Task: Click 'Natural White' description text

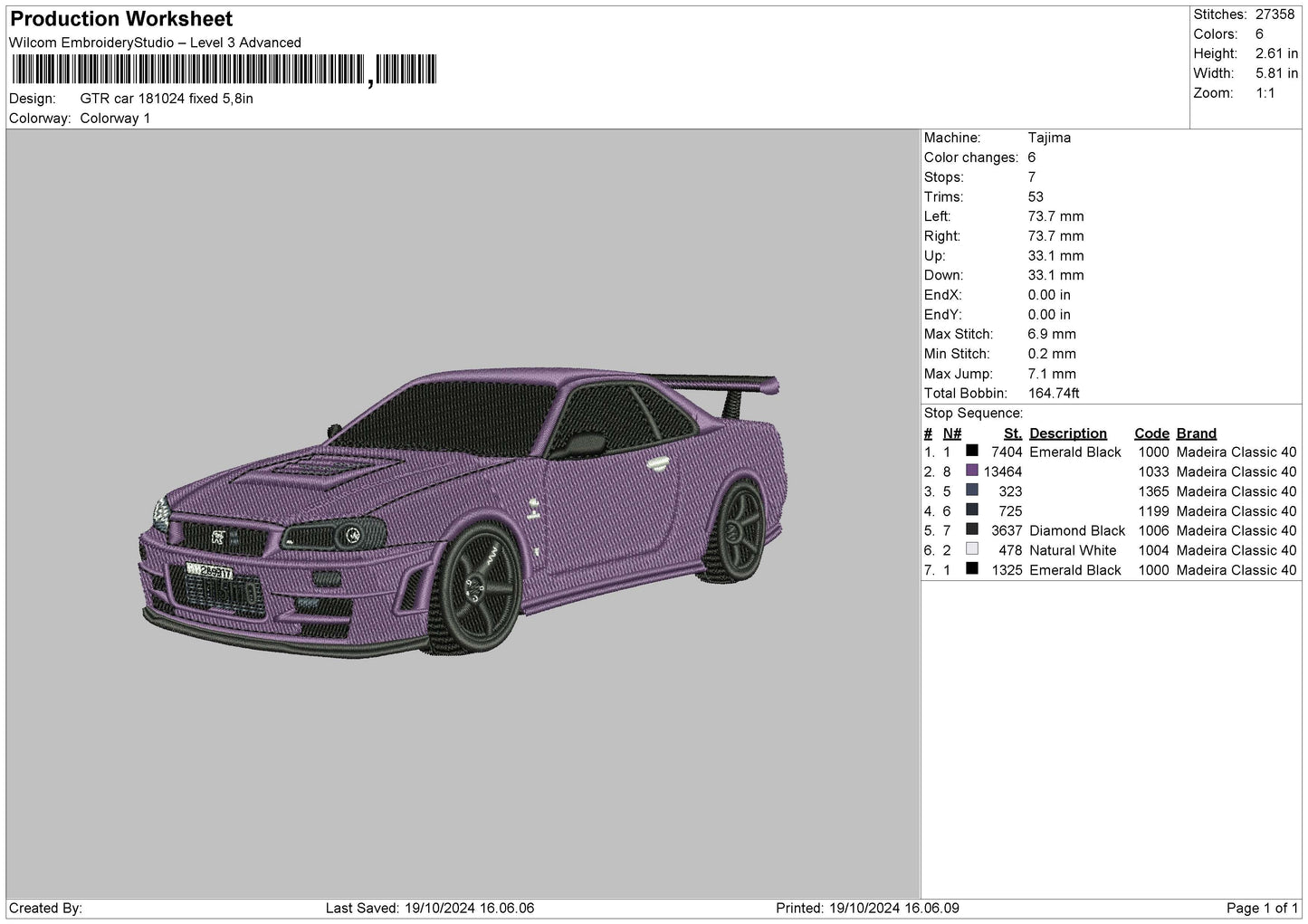Action: (1073, 550)
